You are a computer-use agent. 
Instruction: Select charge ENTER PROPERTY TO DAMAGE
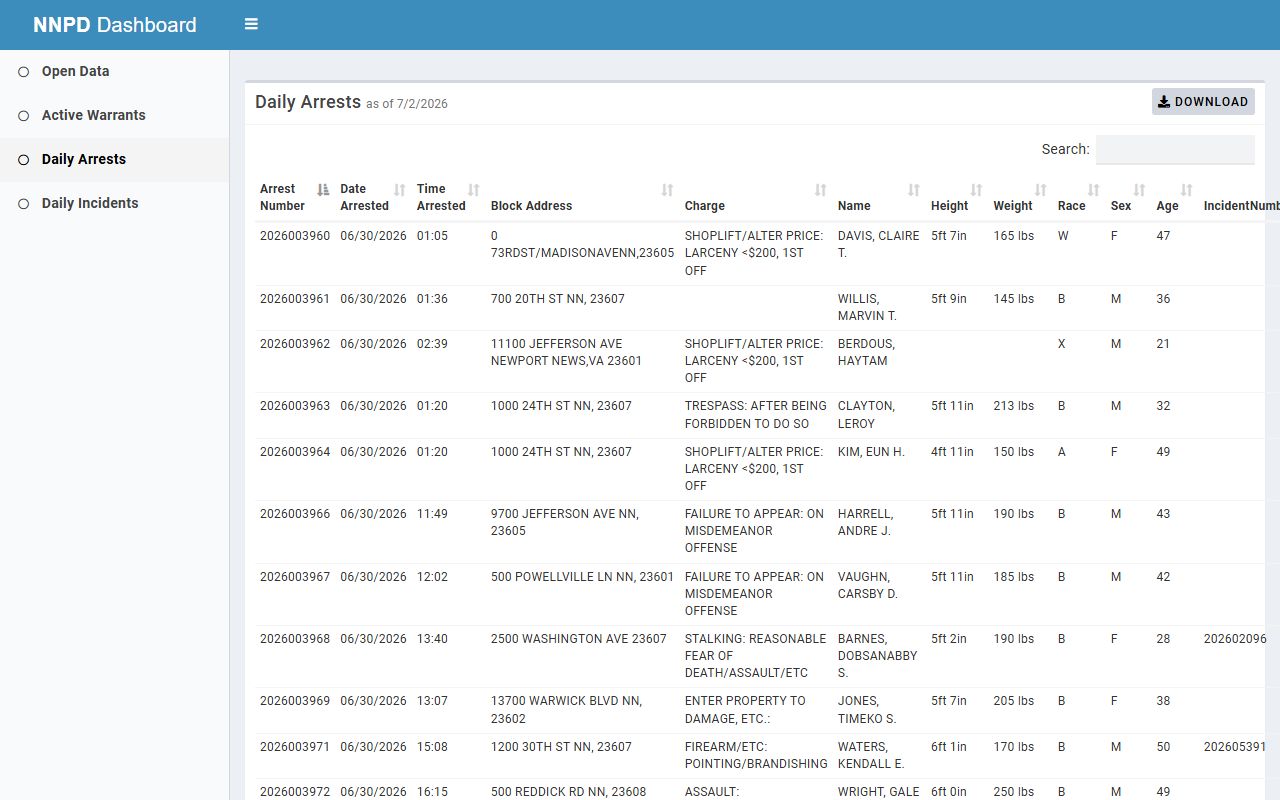coord(745,710)
